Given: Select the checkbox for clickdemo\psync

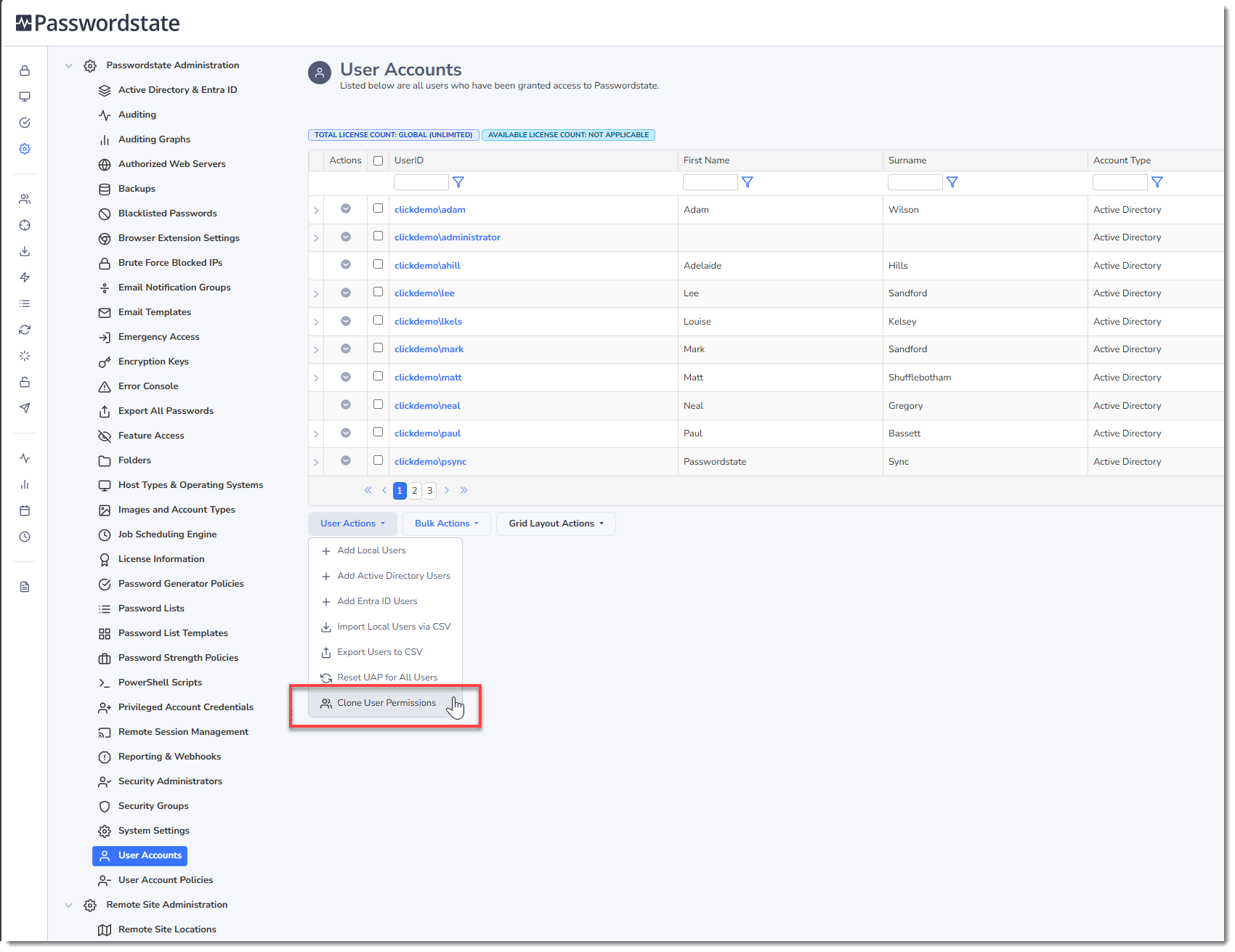Looking at the screenshot, I should click(x=378, y=460).
